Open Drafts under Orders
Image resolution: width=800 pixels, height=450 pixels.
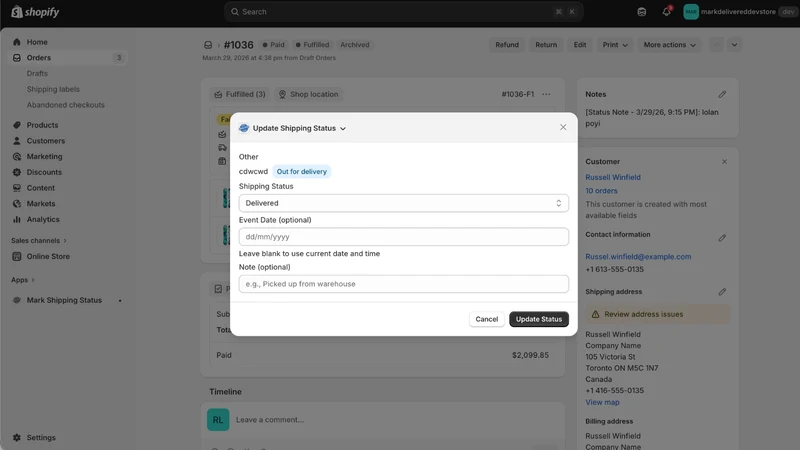tap(37, 73)
